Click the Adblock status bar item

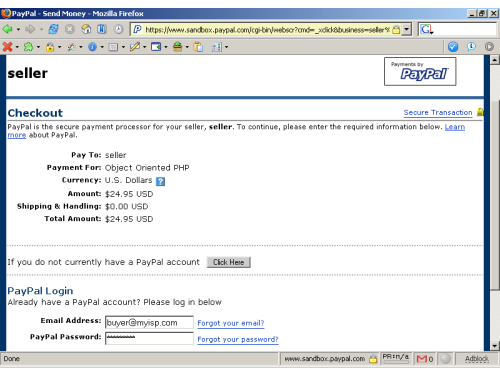pos(477,359)
